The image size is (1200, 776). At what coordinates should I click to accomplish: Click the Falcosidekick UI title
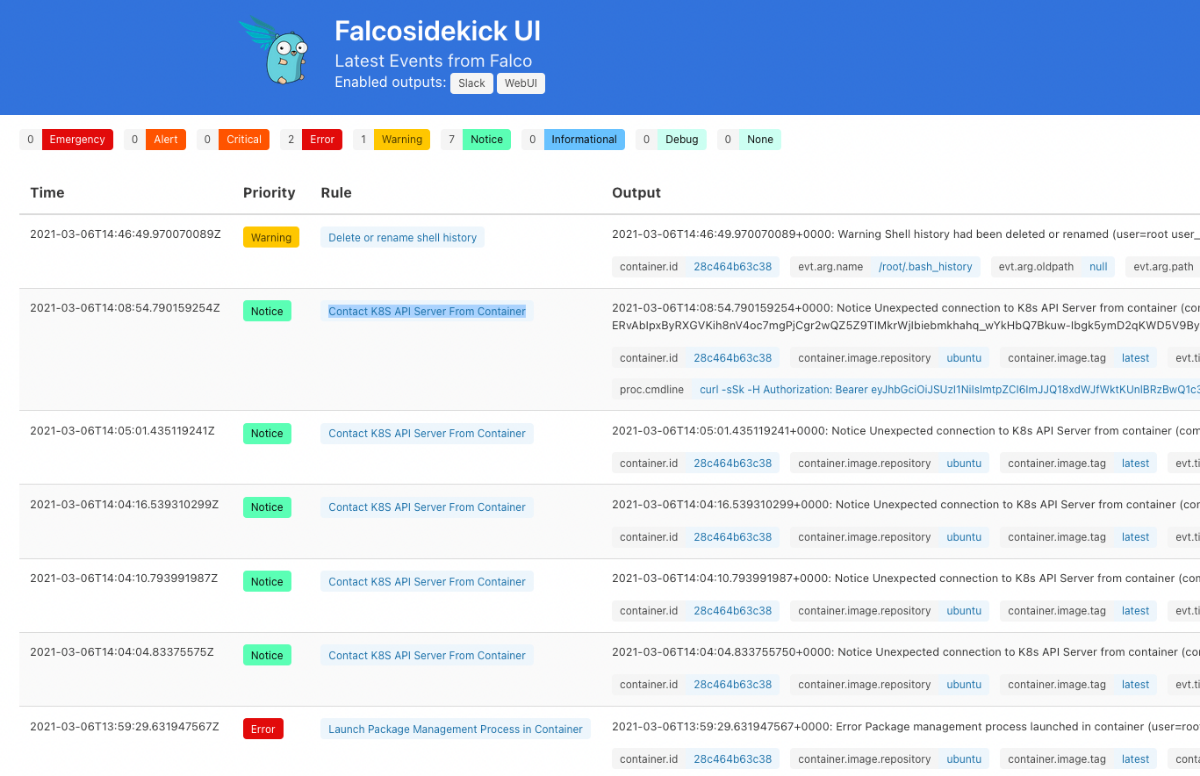click(x=437, y=31)
